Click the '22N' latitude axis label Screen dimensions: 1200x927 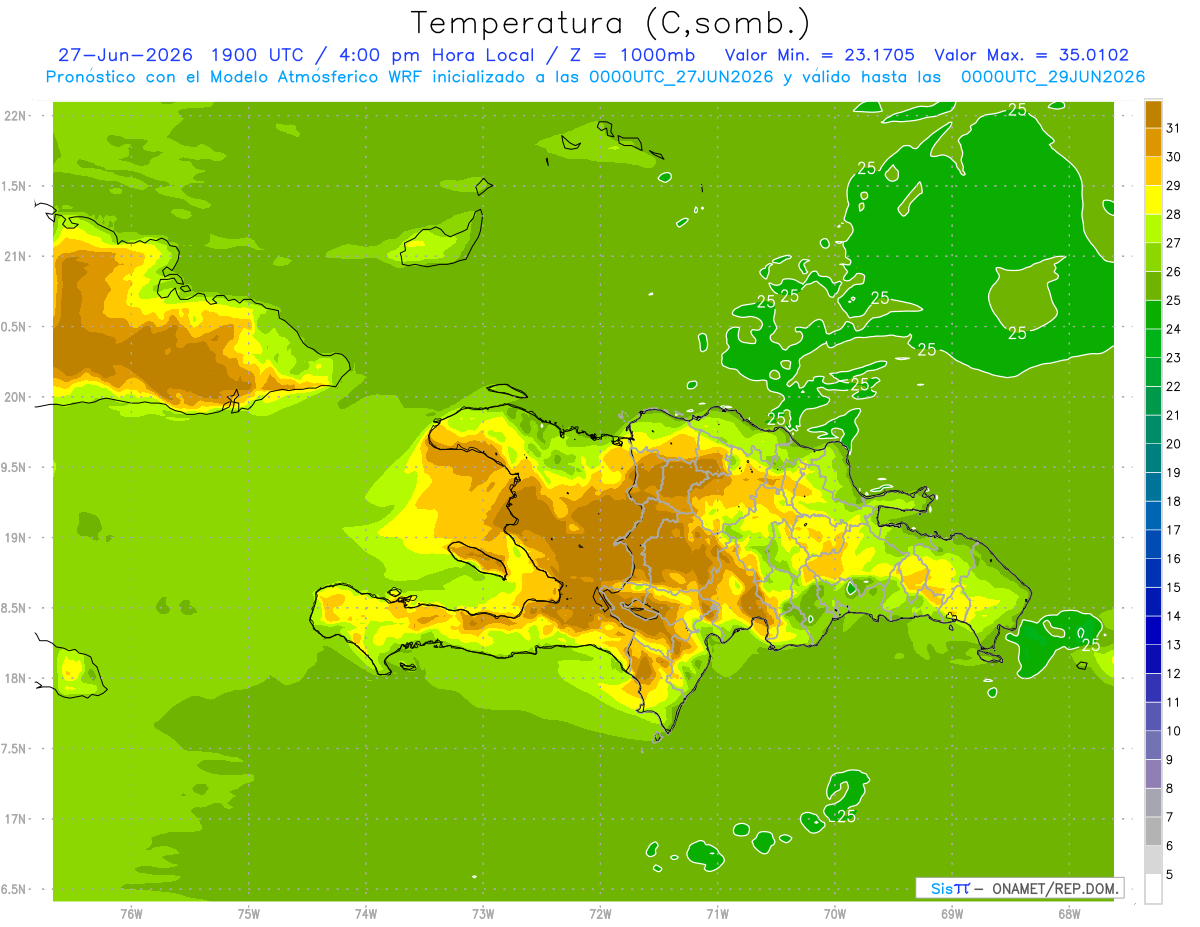click(15, 115)
